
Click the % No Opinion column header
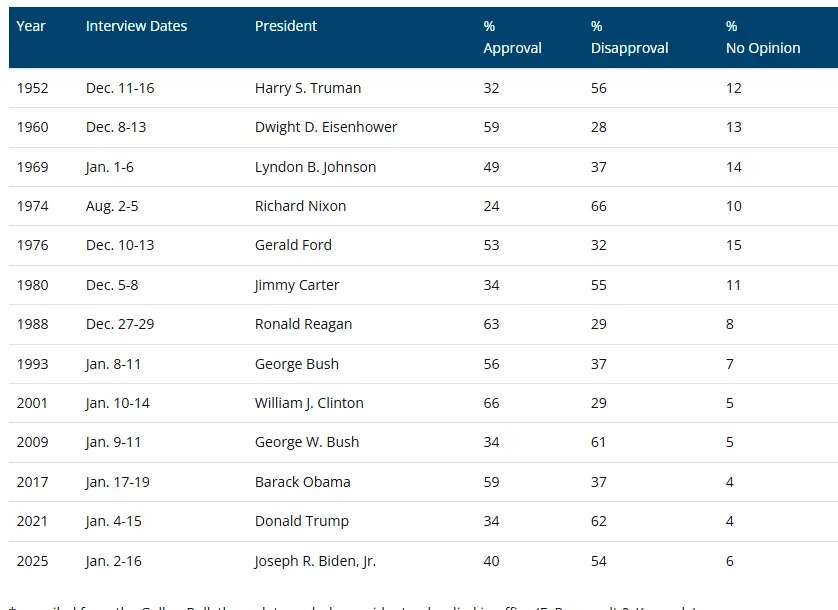click(762, 37)
